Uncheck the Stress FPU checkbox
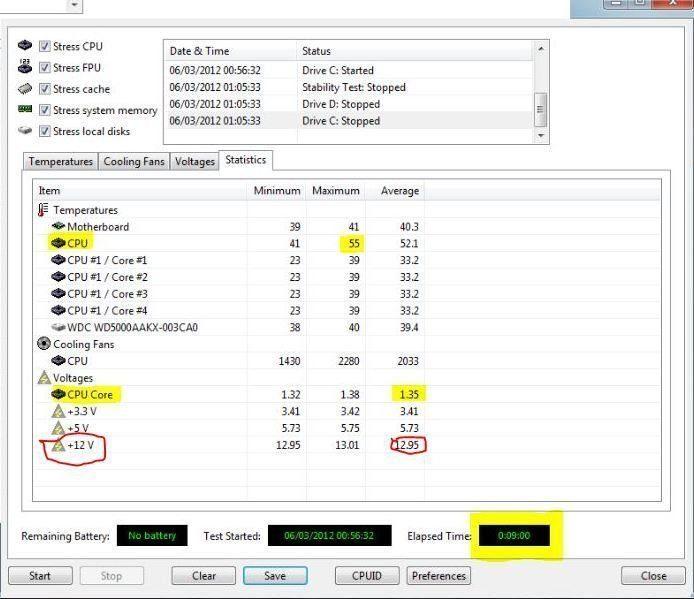 (x=44, y=67)
